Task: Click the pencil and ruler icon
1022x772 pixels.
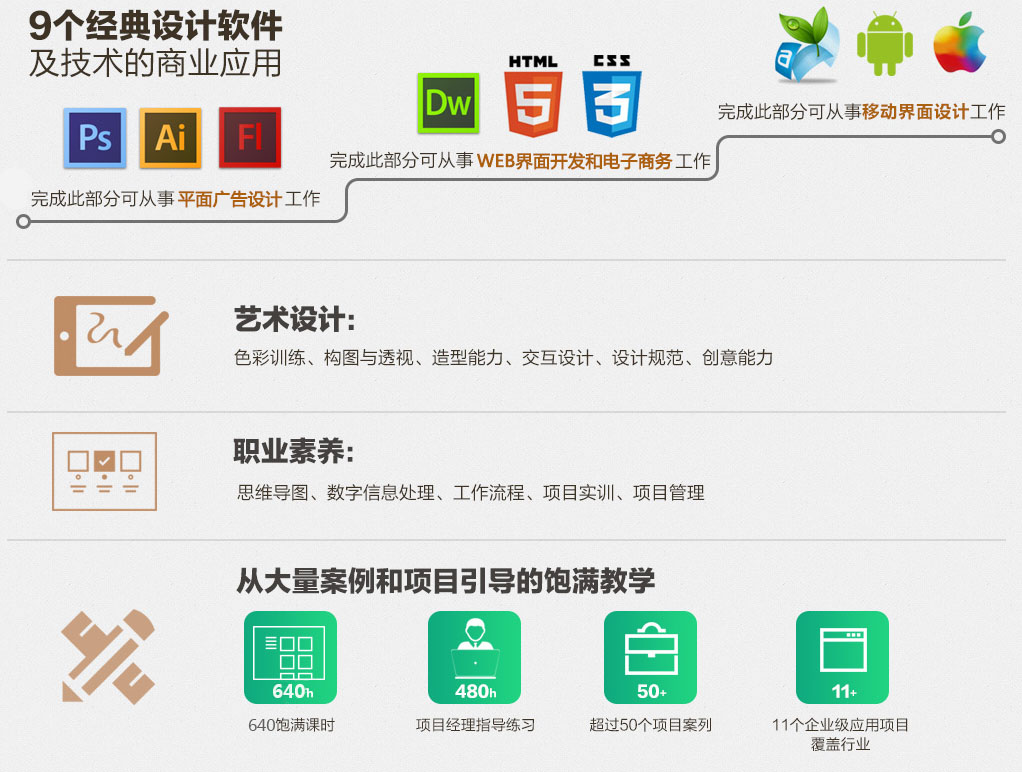Action: tap(108, 656)
